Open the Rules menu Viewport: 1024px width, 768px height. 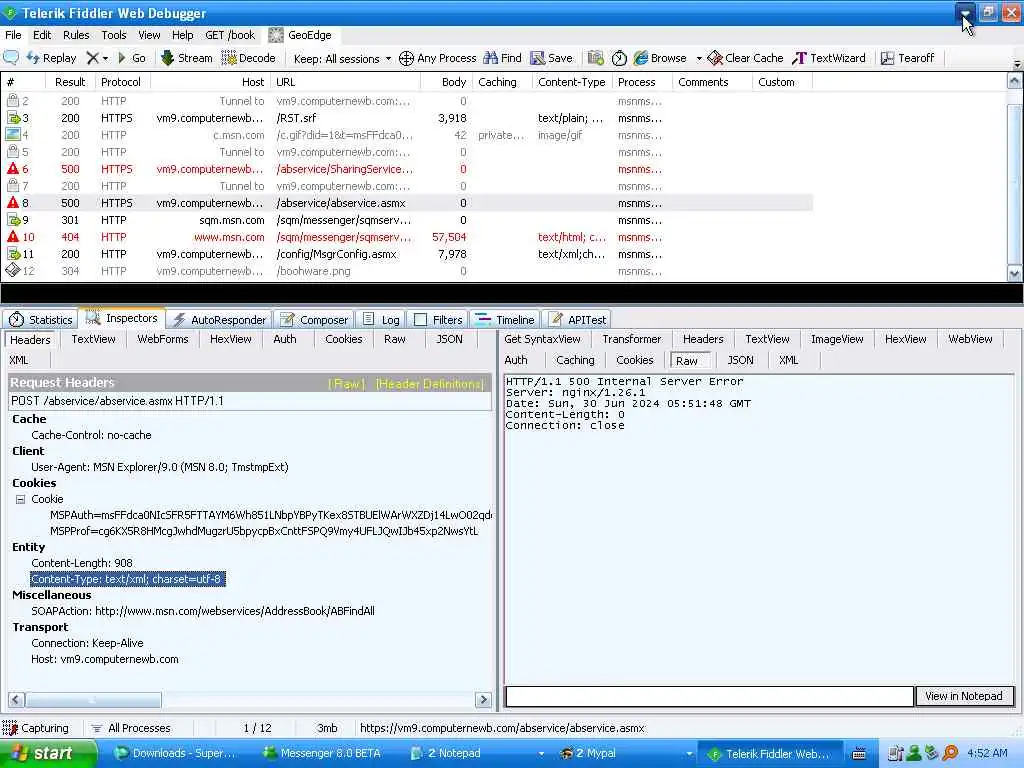pos(76,35)
